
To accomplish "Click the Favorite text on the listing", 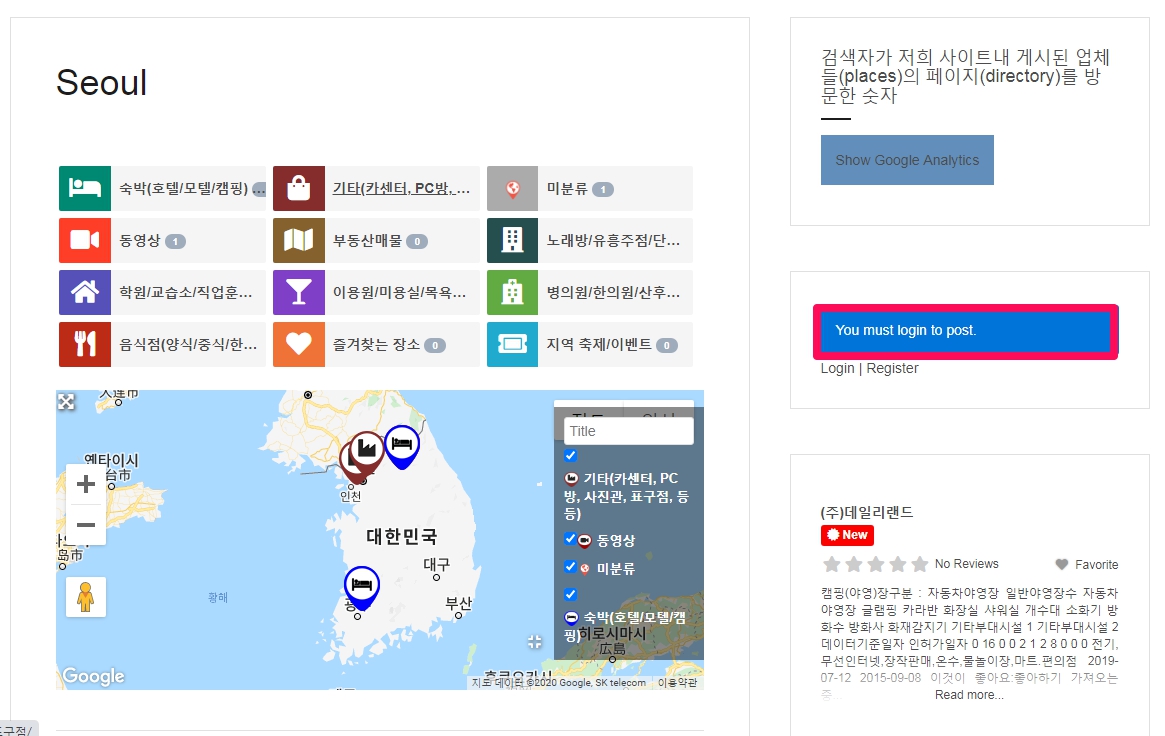I will click(1096, 564).
